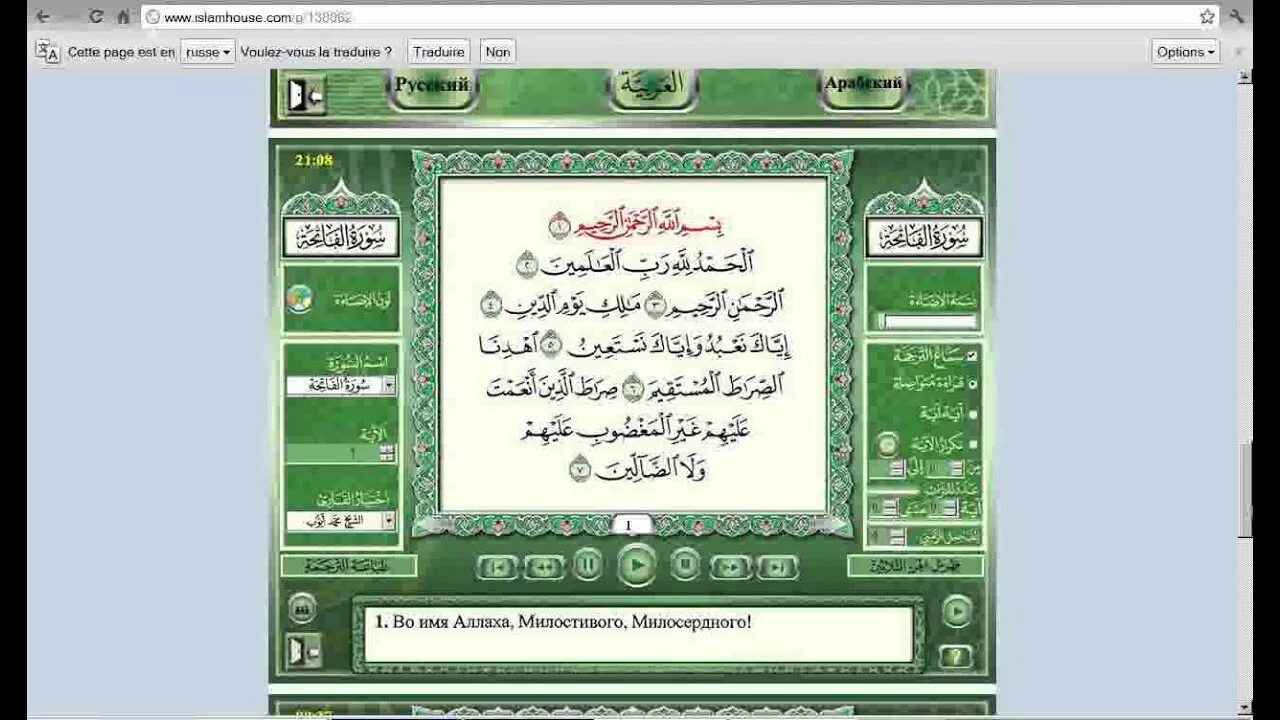Viewport: 1280px width, 720px height.
Task: Click the scrollbar up arrow
Action: pyautogui.click(x=1245, y=76)
